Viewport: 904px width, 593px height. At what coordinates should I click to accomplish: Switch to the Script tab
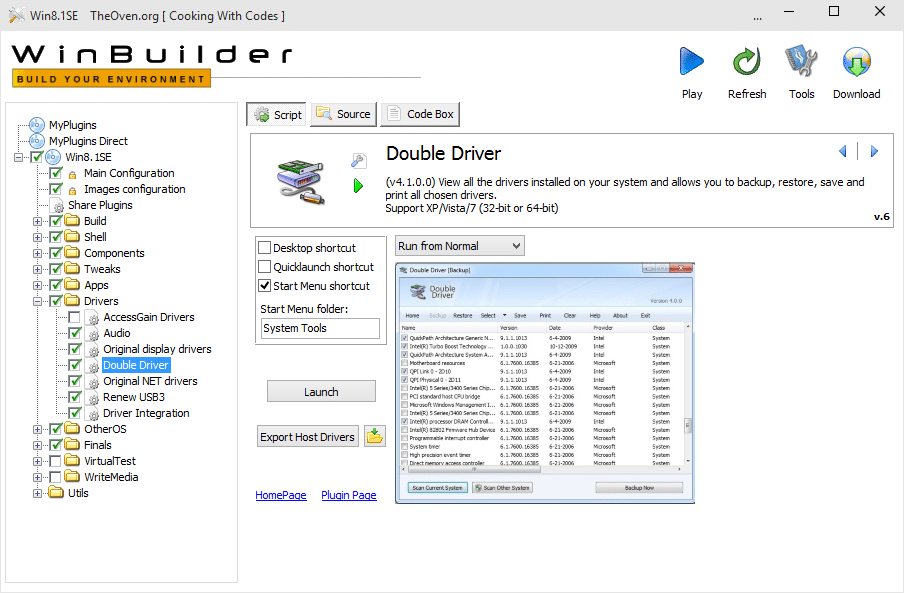coord(277,115)
